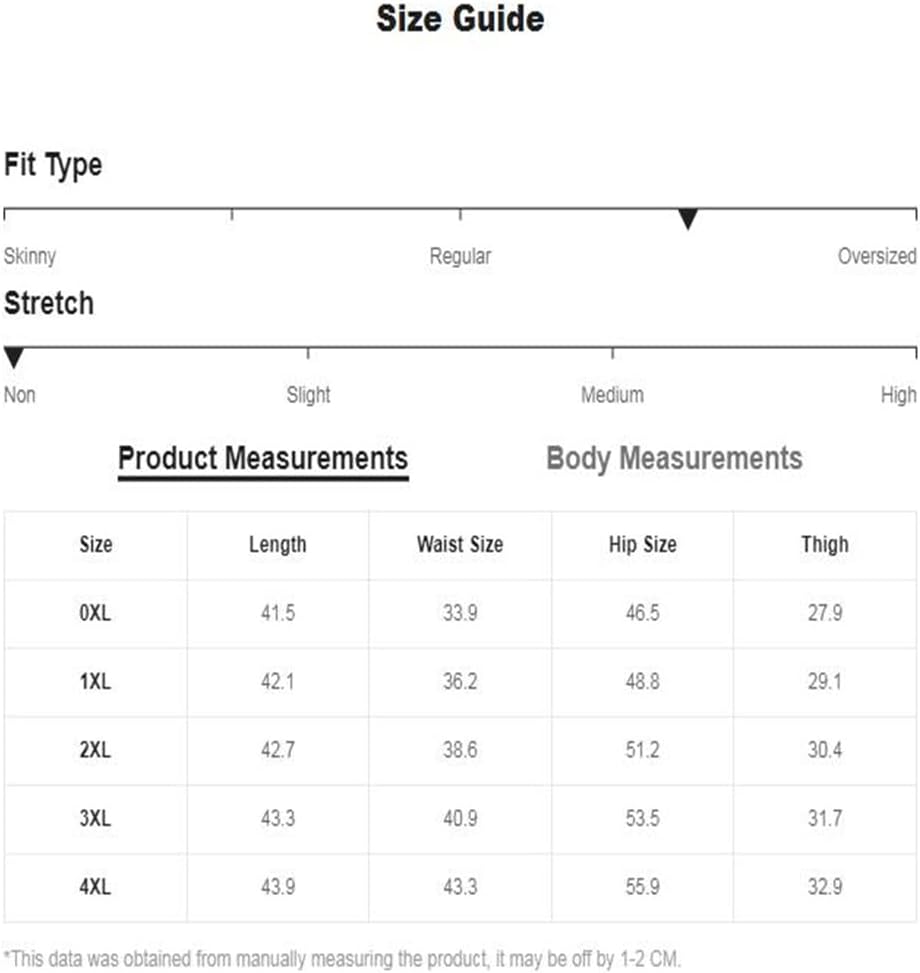This screenshot has width=920, height=973.
Task: Click the Thigh column header
Action: 824,544
